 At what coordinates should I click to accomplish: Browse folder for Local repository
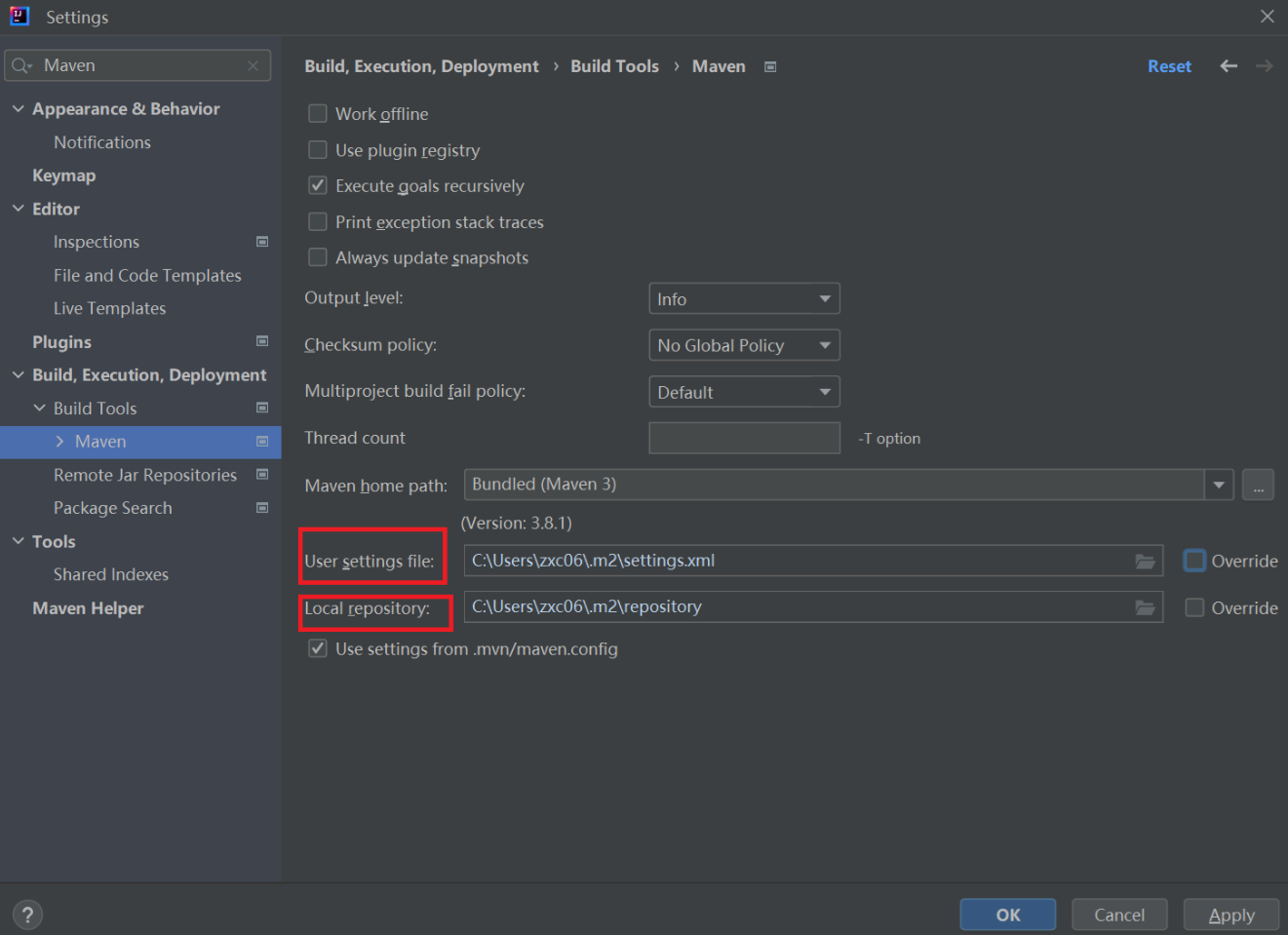point(1145,607)
